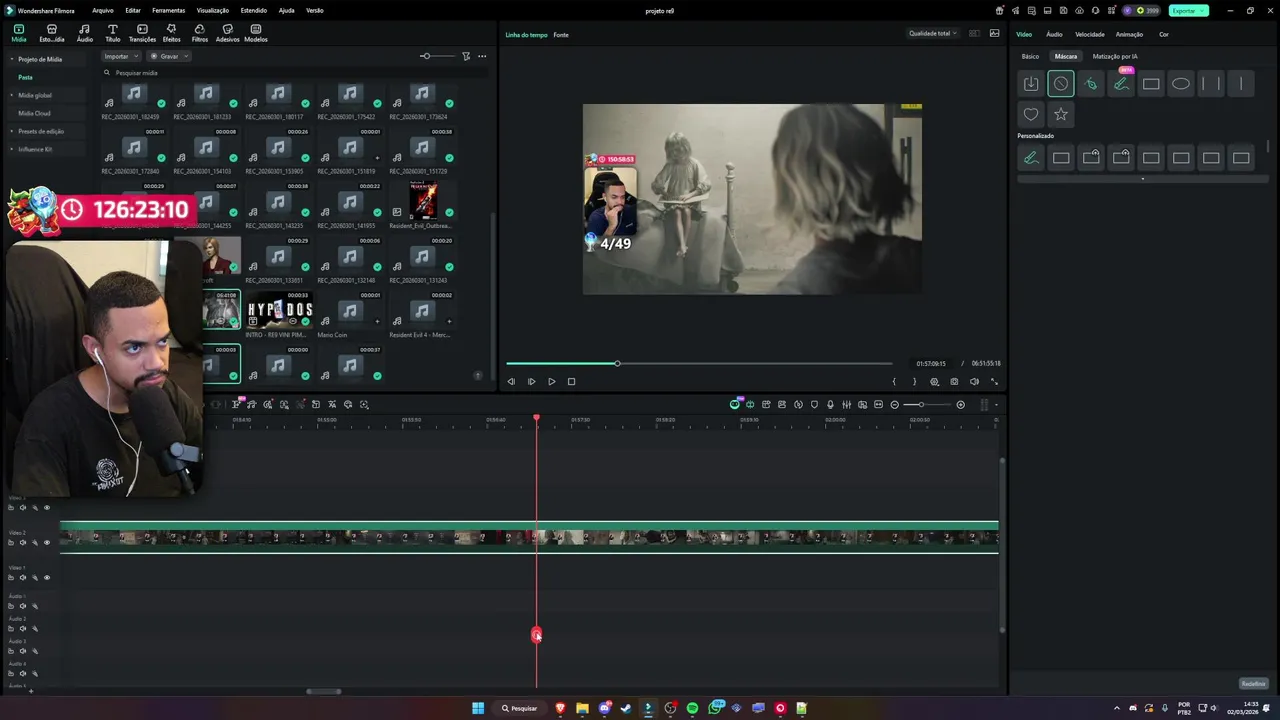Open the Gravar dropdown
Screen dimensions: 1280x720
170,56
